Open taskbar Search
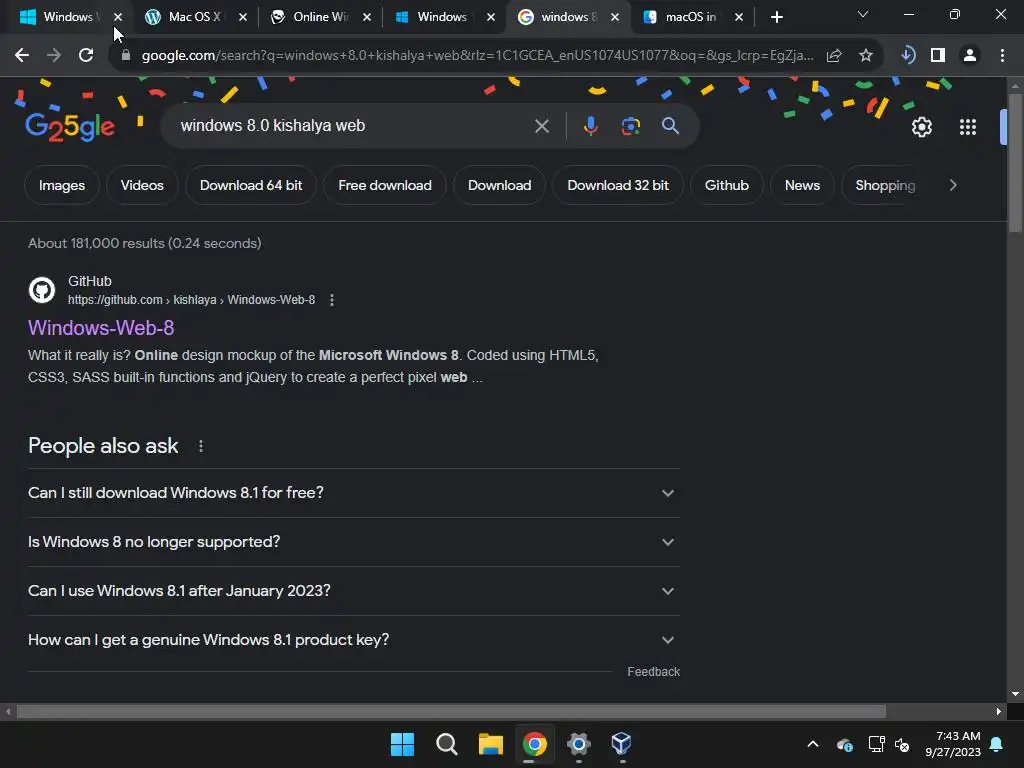The width and height of the screenshot is (1024, 768). (447, 744)
